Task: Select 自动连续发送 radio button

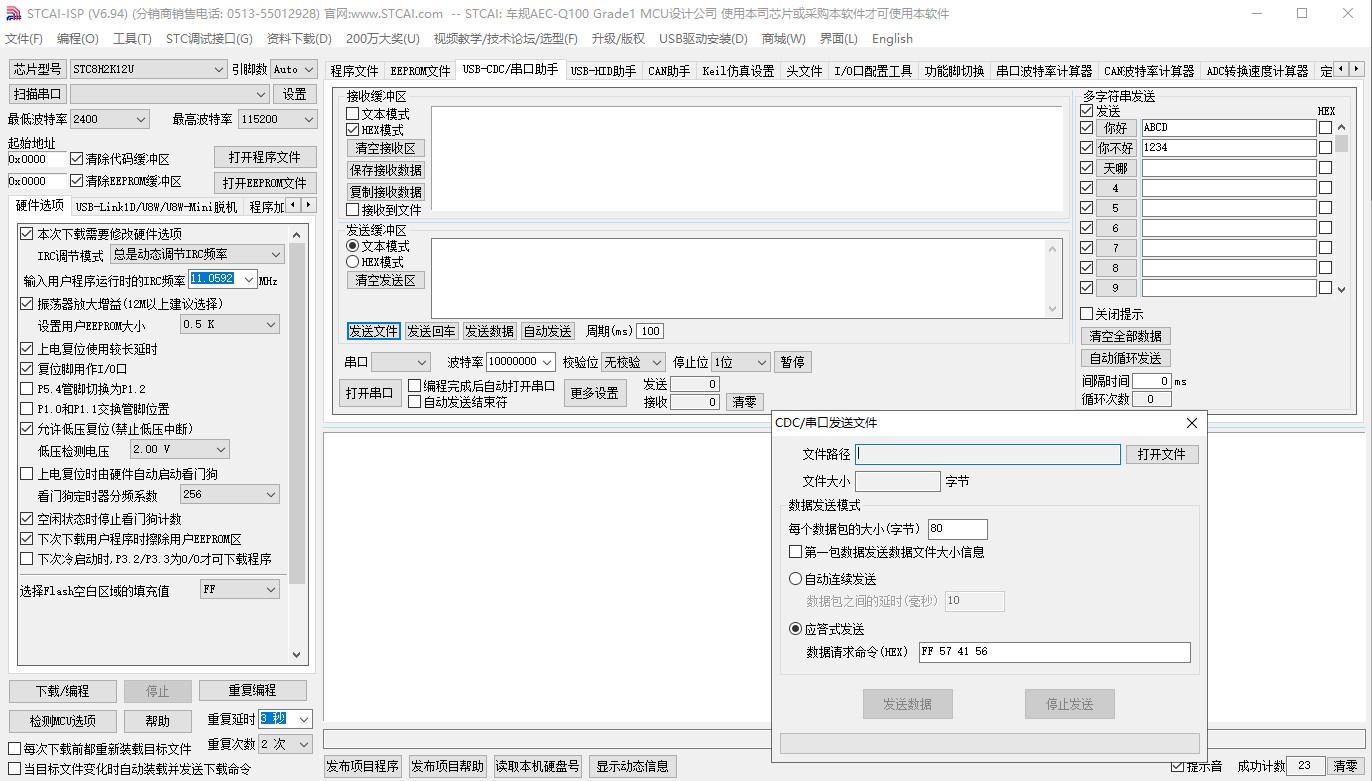Action: coord(796,579)
